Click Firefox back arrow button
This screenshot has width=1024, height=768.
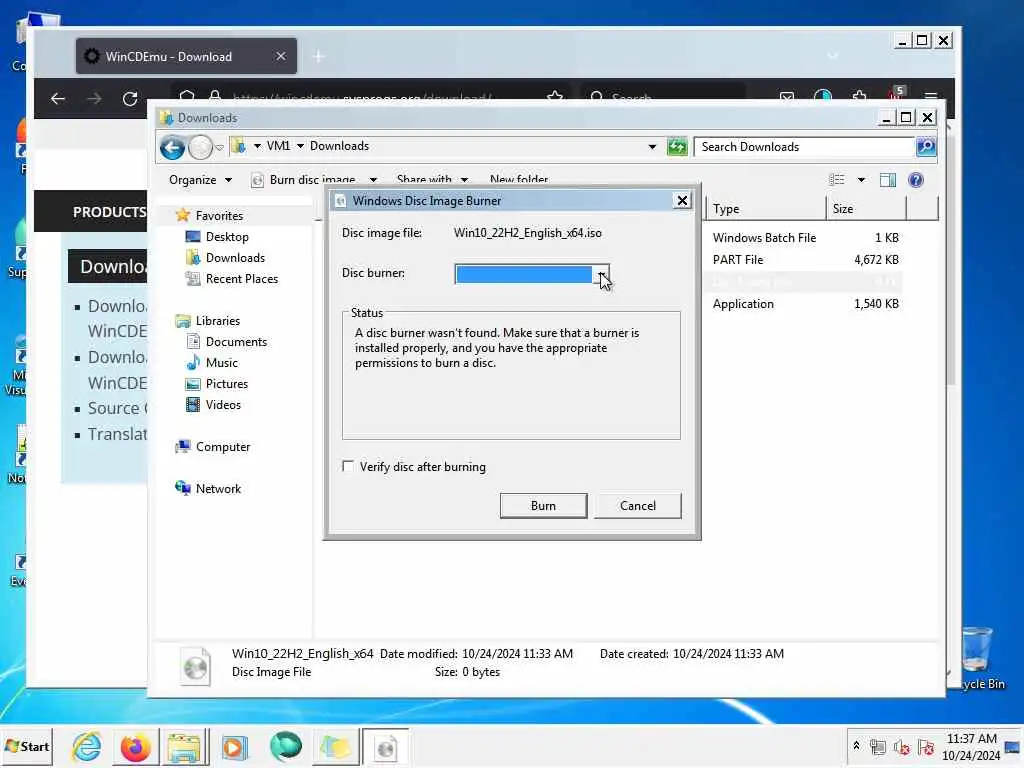click(58, 98)
